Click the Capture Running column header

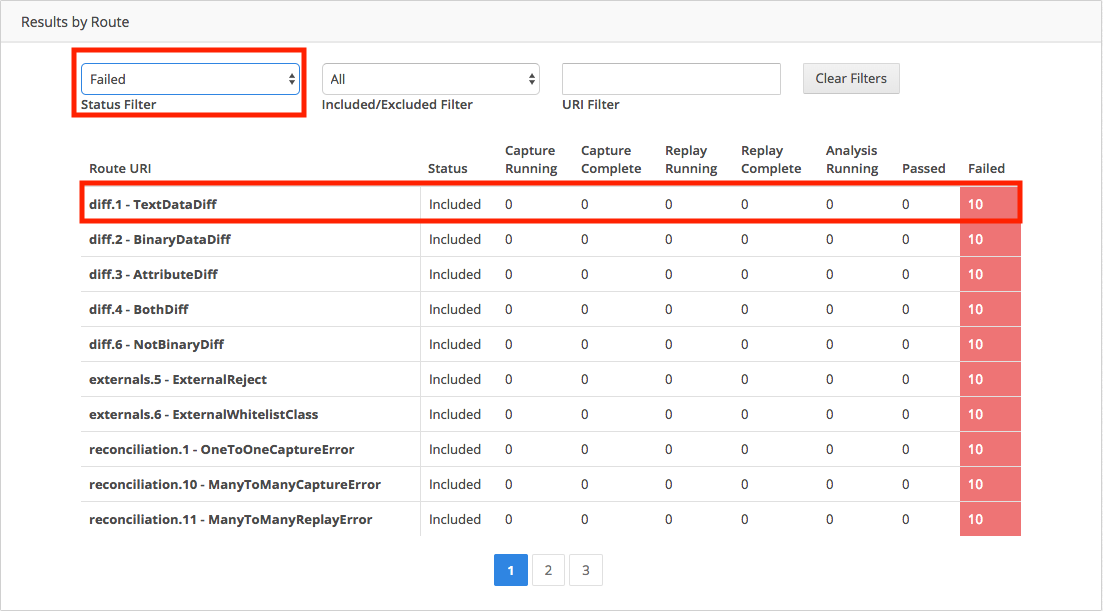pos(531,160)
